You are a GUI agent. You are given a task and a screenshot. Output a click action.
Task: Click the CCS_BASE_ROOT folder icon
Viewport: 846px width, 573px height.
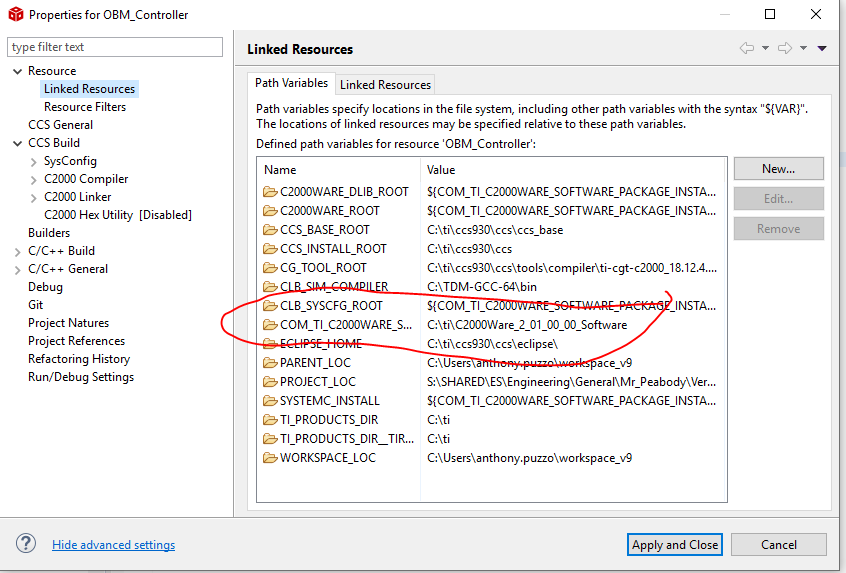point(269,230)
